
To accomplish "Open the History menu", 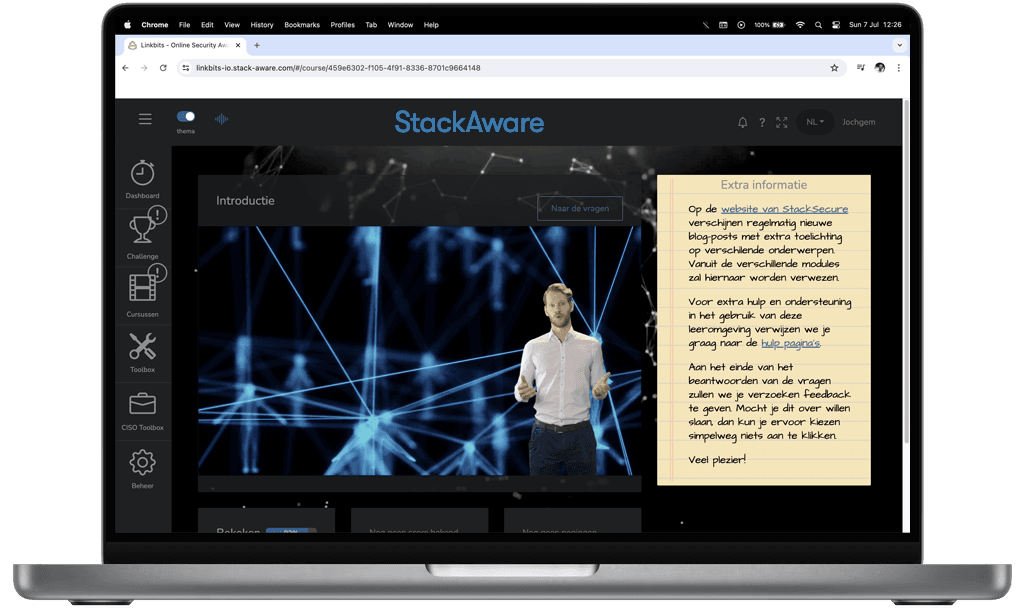I will tap(262, 25).
